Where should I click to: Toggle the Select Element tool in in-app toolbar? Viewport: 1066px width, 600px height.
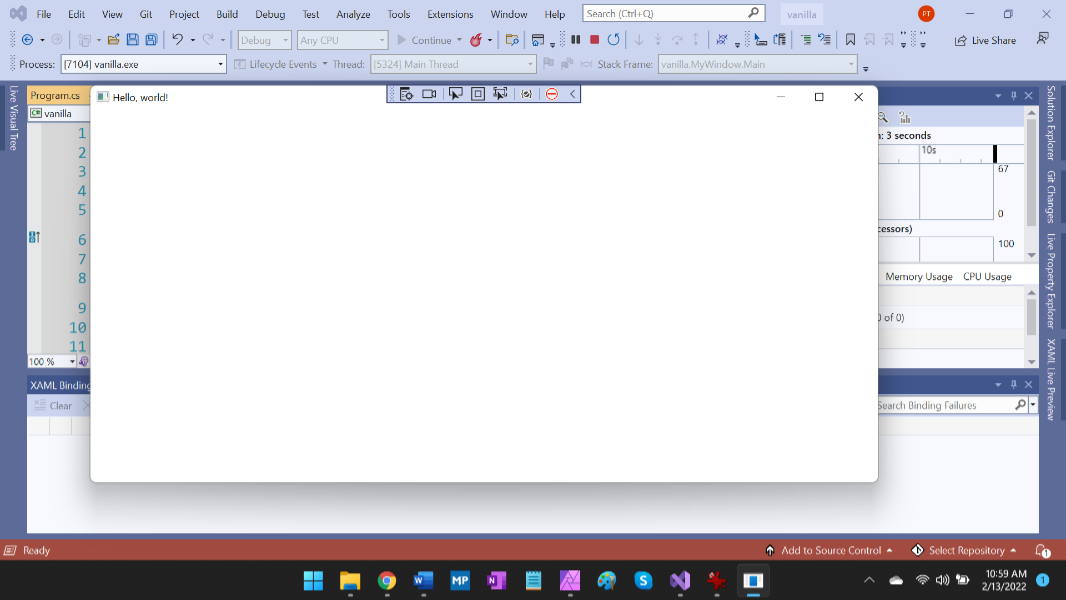[455, 94]
